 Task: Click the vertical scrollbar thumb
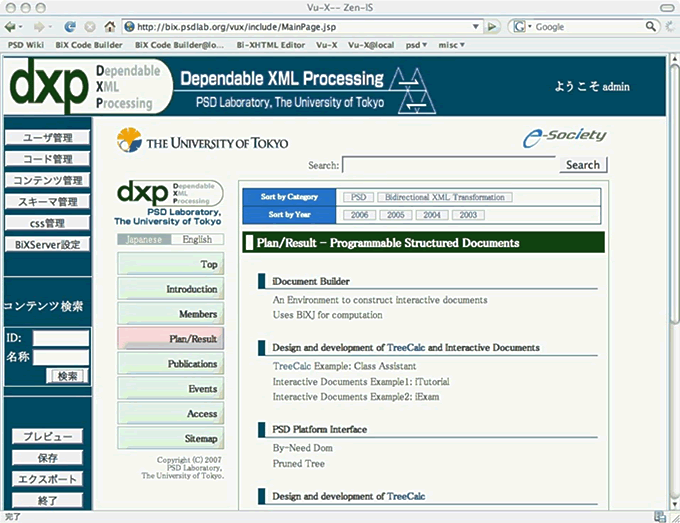[x=673, y=193]
